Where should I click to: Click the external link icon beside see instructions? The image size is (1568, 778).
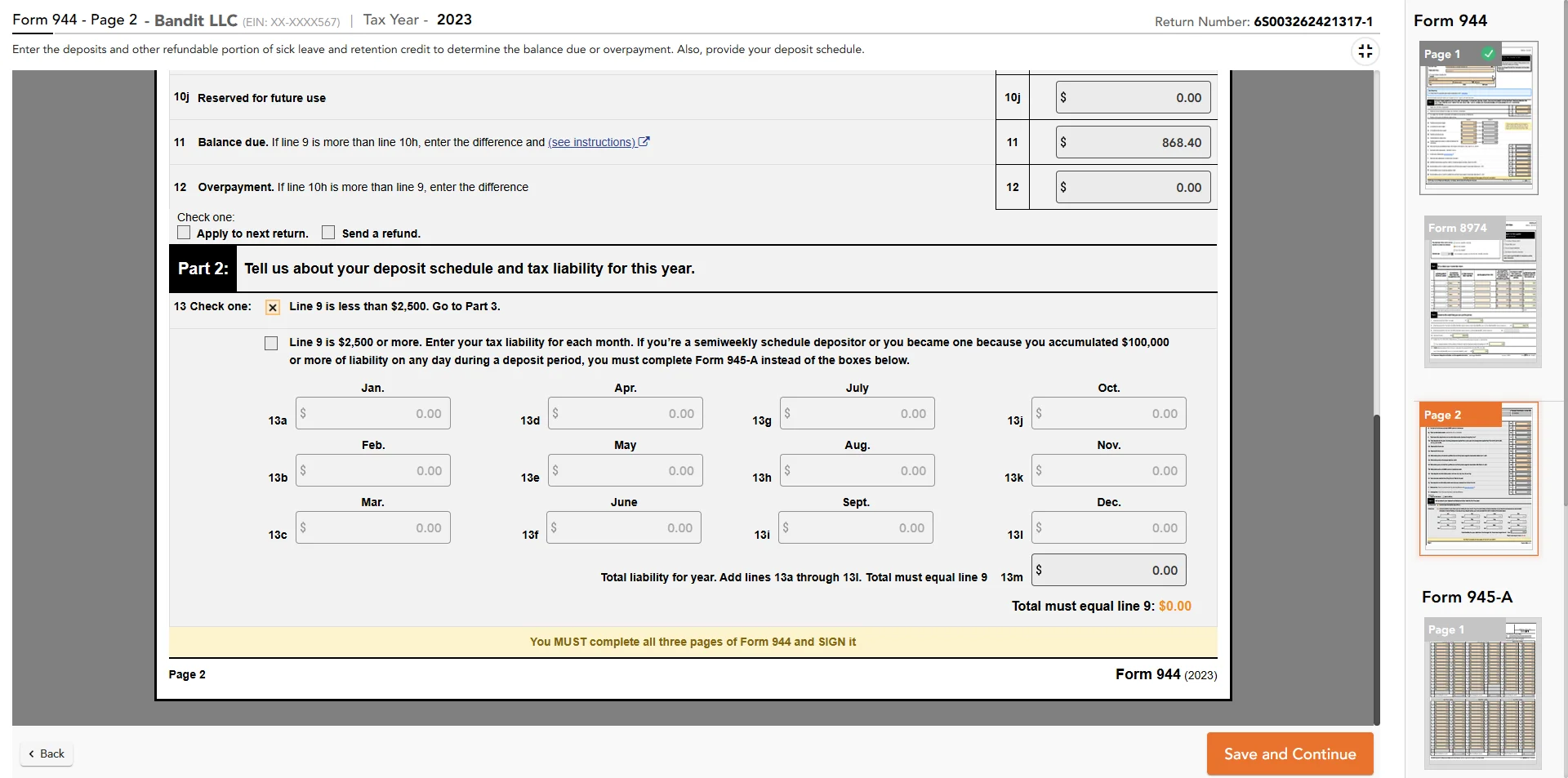coord(644,141)
